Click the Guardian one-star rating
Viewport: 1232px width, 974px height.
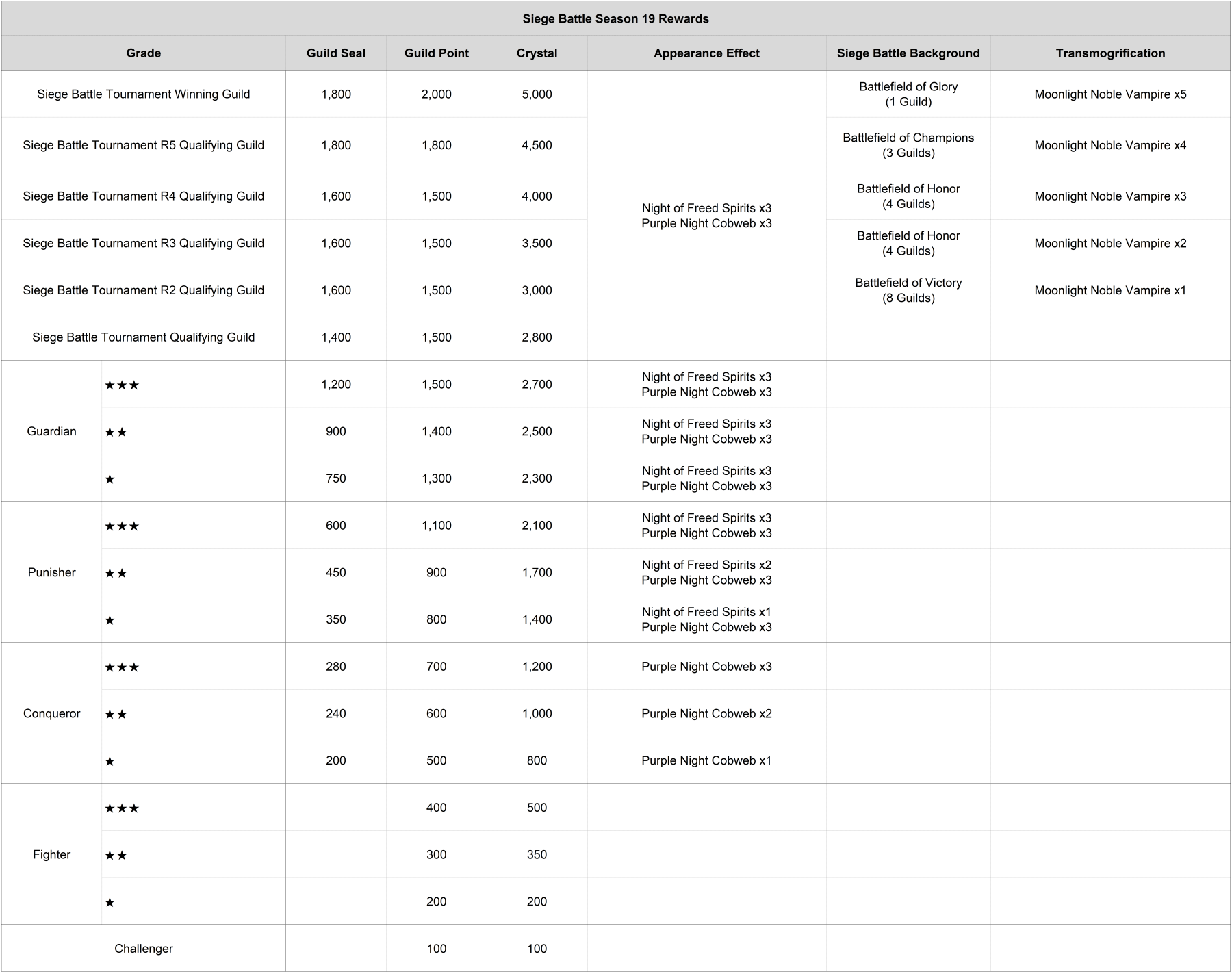(x=110, y=479)
